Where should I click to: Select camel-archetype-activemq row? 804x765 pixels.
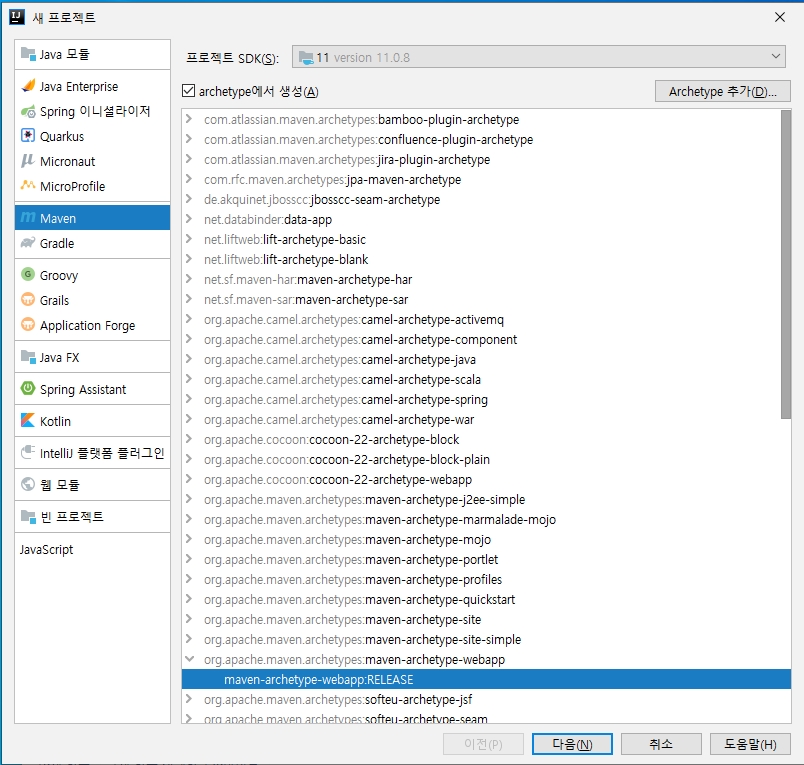click(x=482, y=319)
